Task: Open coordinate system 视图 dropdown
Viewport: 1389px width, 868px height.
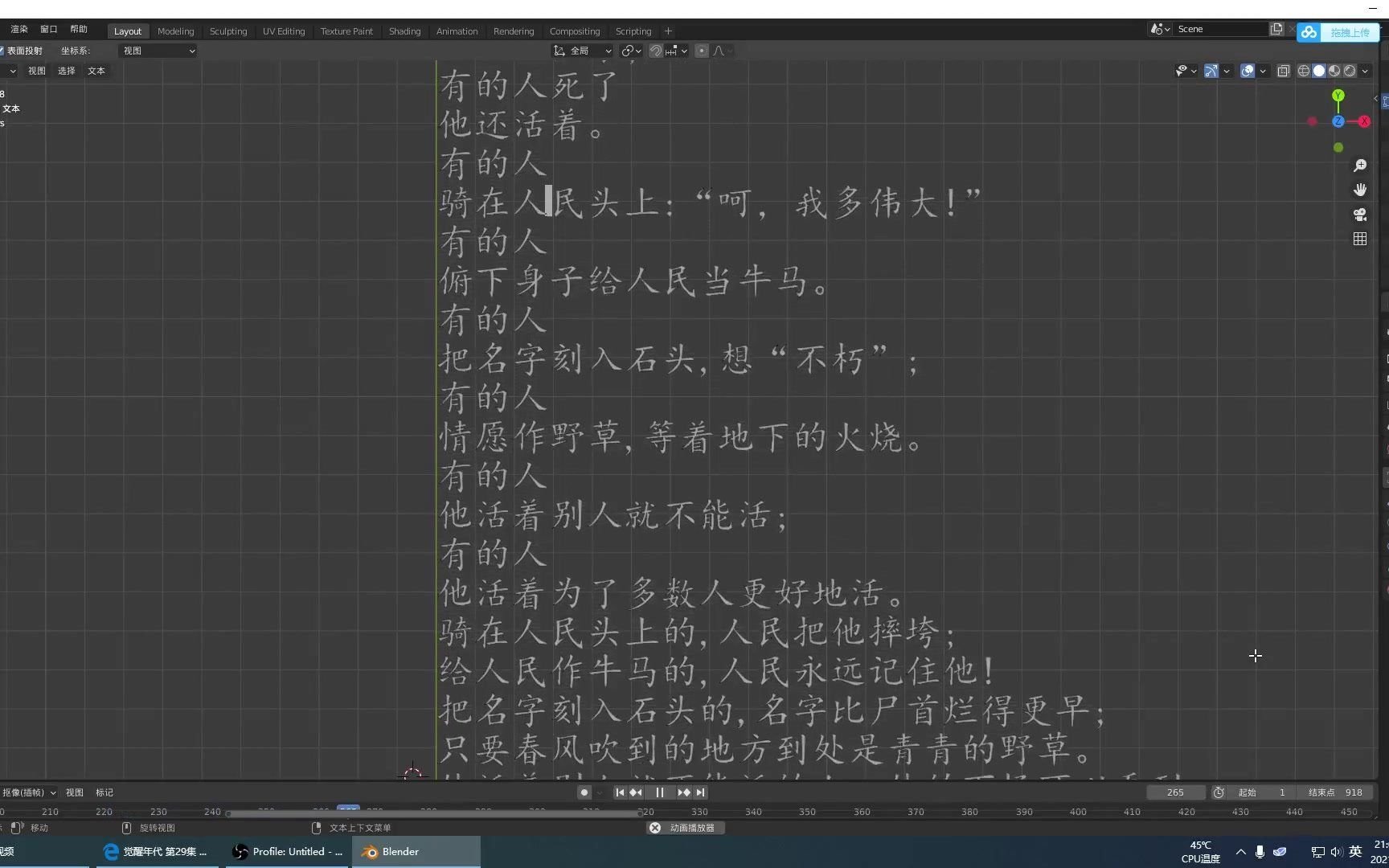Action: 158,51
